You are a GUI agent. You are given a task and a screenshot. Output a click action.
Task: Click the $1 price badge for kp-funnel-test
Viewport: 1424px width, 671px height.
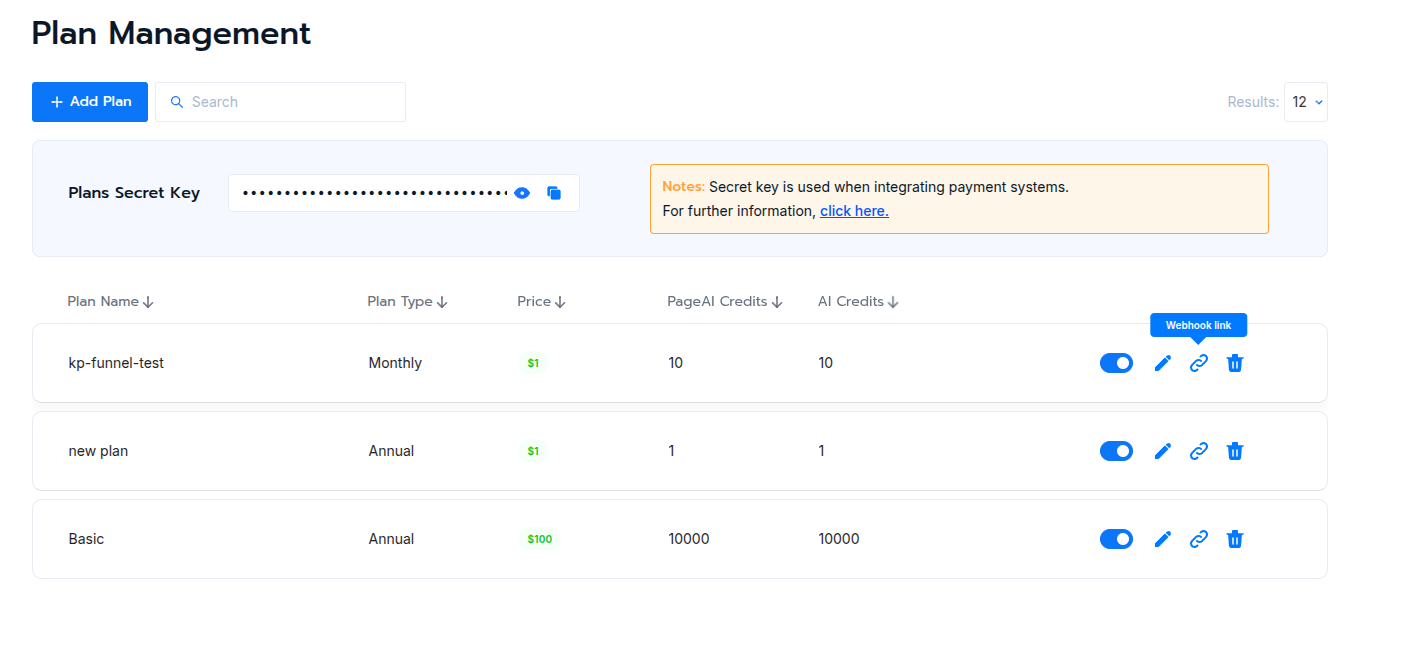[x=533, y=363]
